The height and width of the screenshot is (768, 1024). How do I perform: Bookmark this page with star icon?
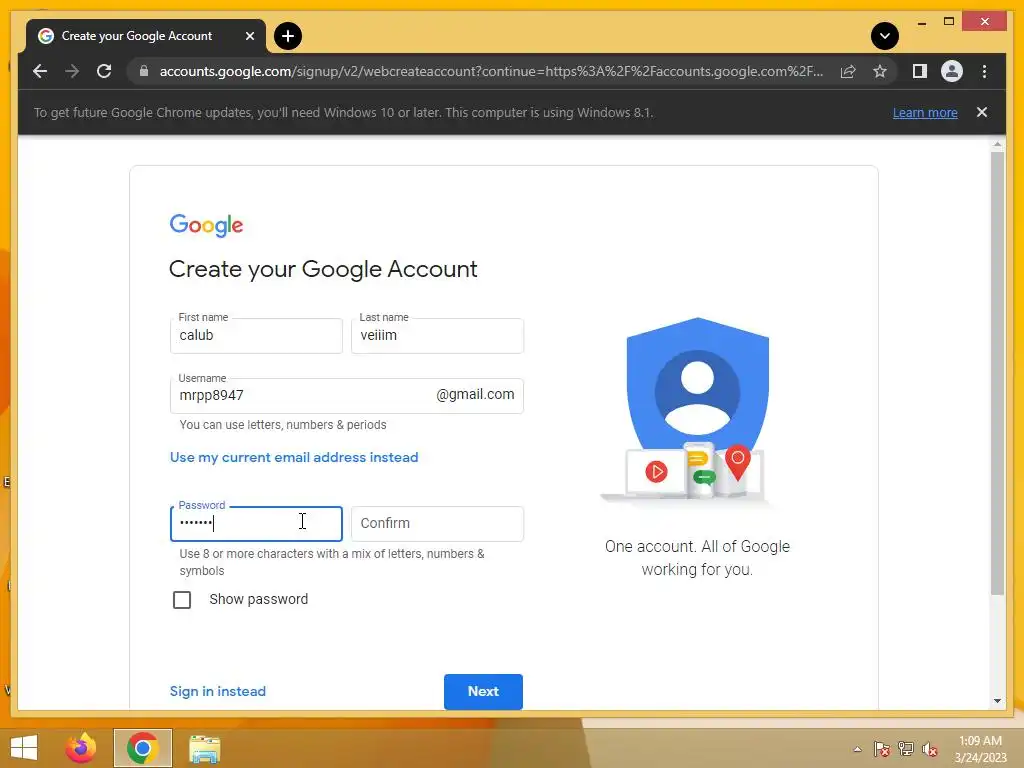pos(880,71)
